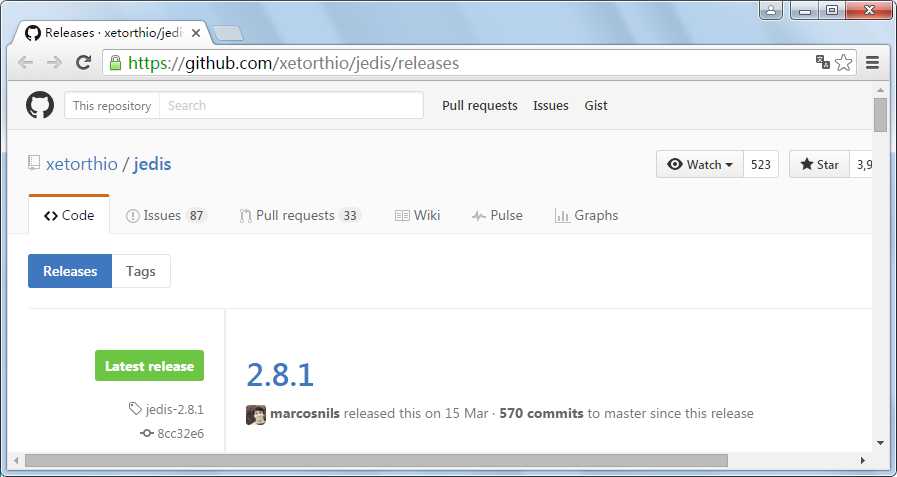
Task: Open the Issues tab with 87
Action: [x=165, y=216]
